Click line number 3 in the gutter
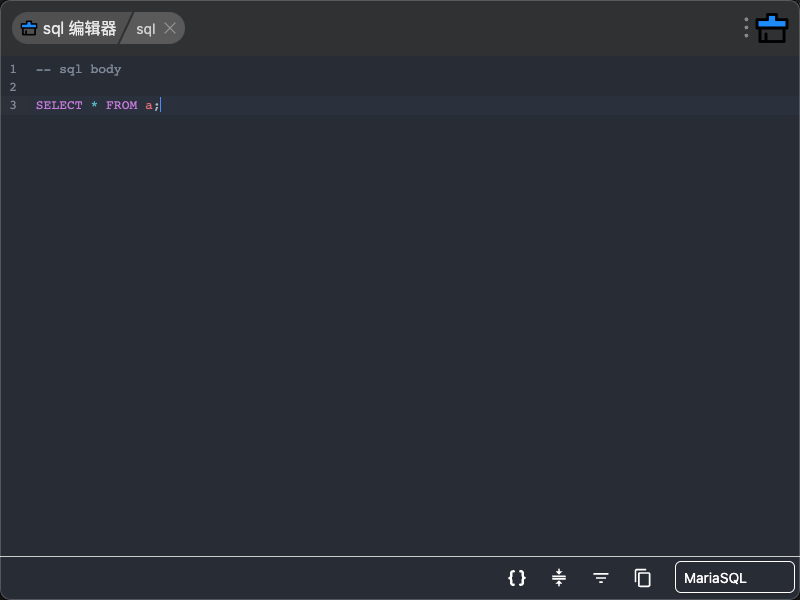Viewport: 800px width, 600px height. click(13, 105)
